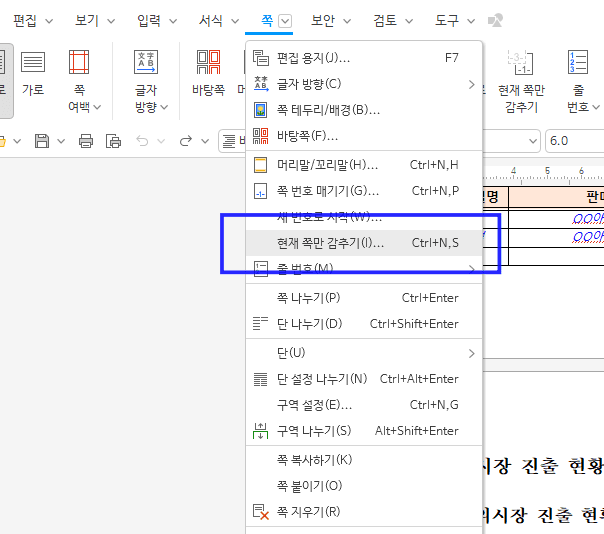Choose 구역 나누기(S) menu entry
Viewport: 604px width, 534px height.
(x=364, y=431)
